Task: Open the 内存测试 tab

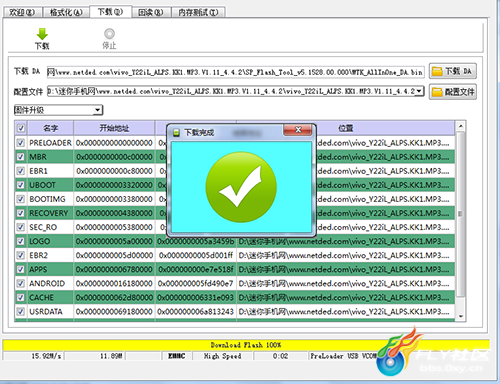Action: (198, 12)
